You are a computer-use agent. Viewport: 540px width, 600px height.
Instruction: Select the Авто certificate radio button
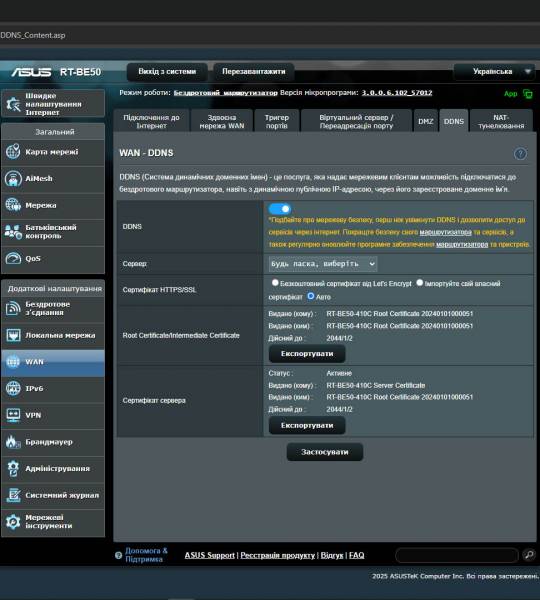pos(311,296)
